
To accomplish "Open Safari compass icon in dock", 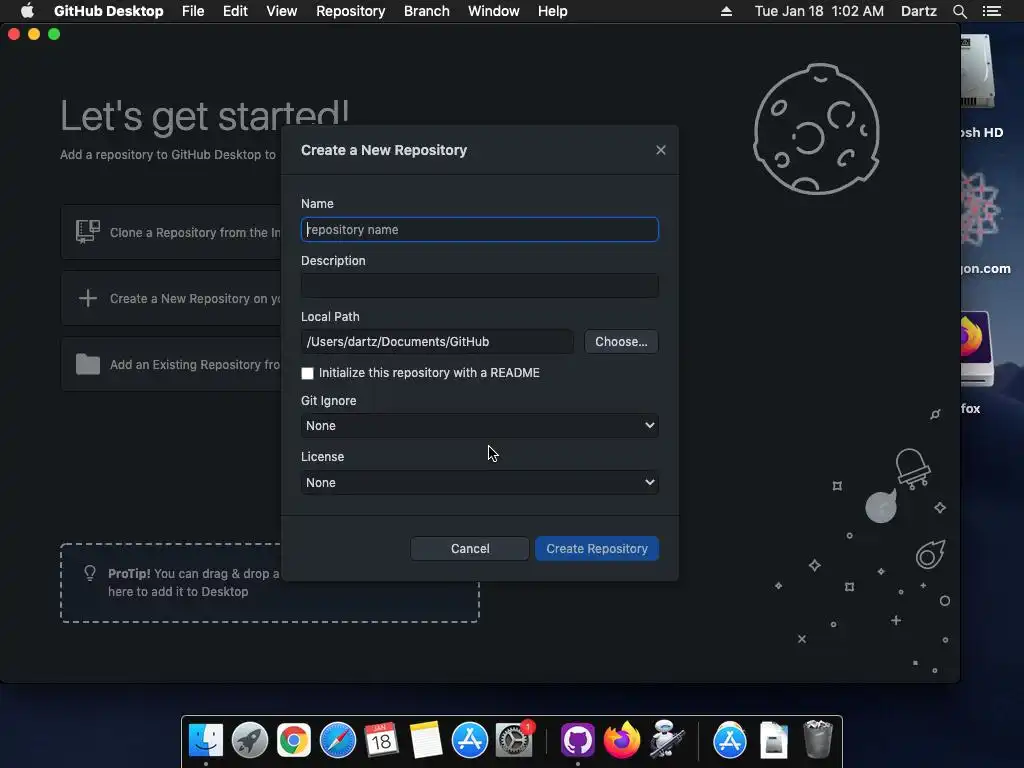I will coord(338,740).
